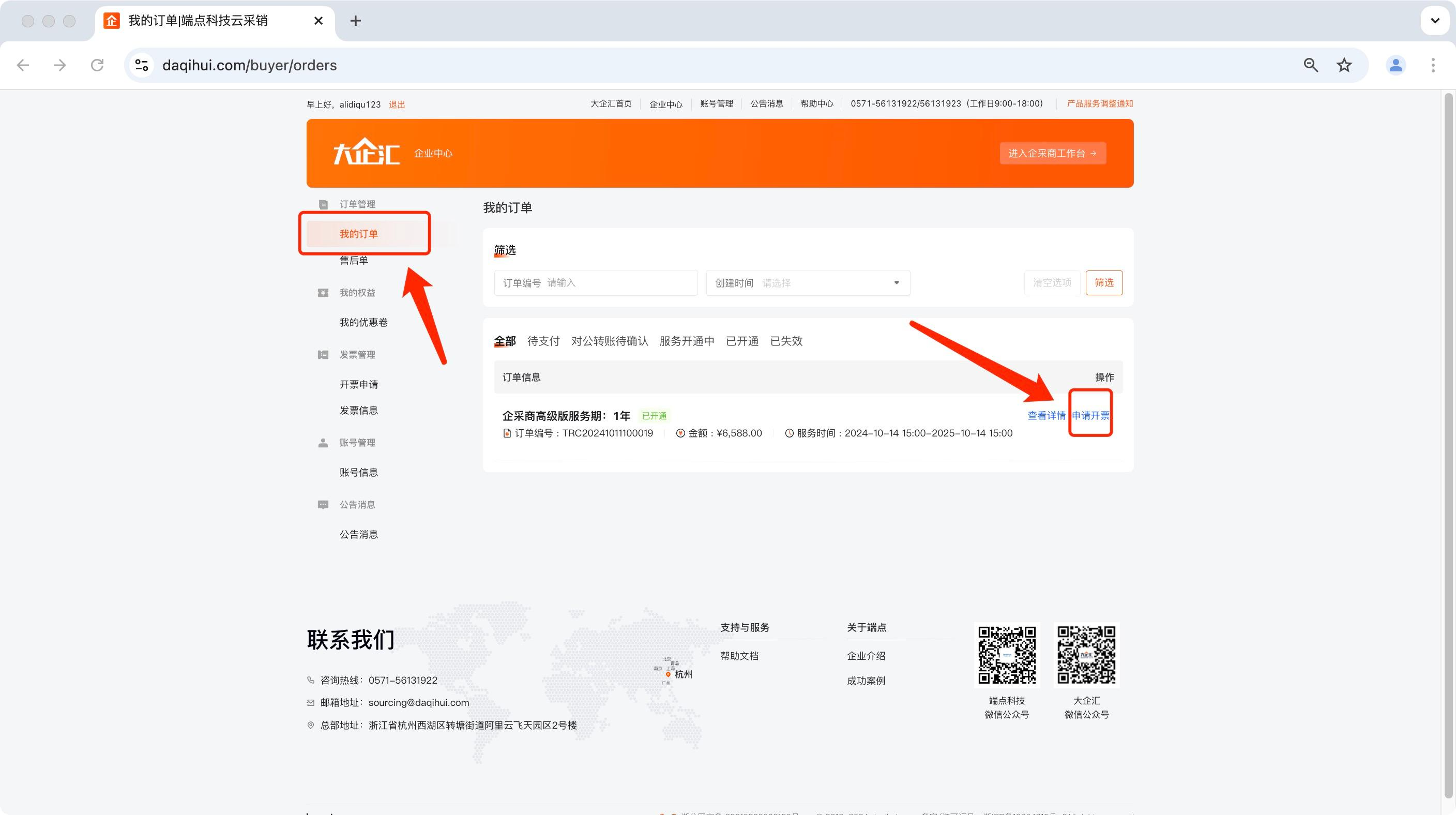The width and height of the screenshot is (1456, 815).
Task: Switch to the 待支付 tab
Action: tap(543, 341)
